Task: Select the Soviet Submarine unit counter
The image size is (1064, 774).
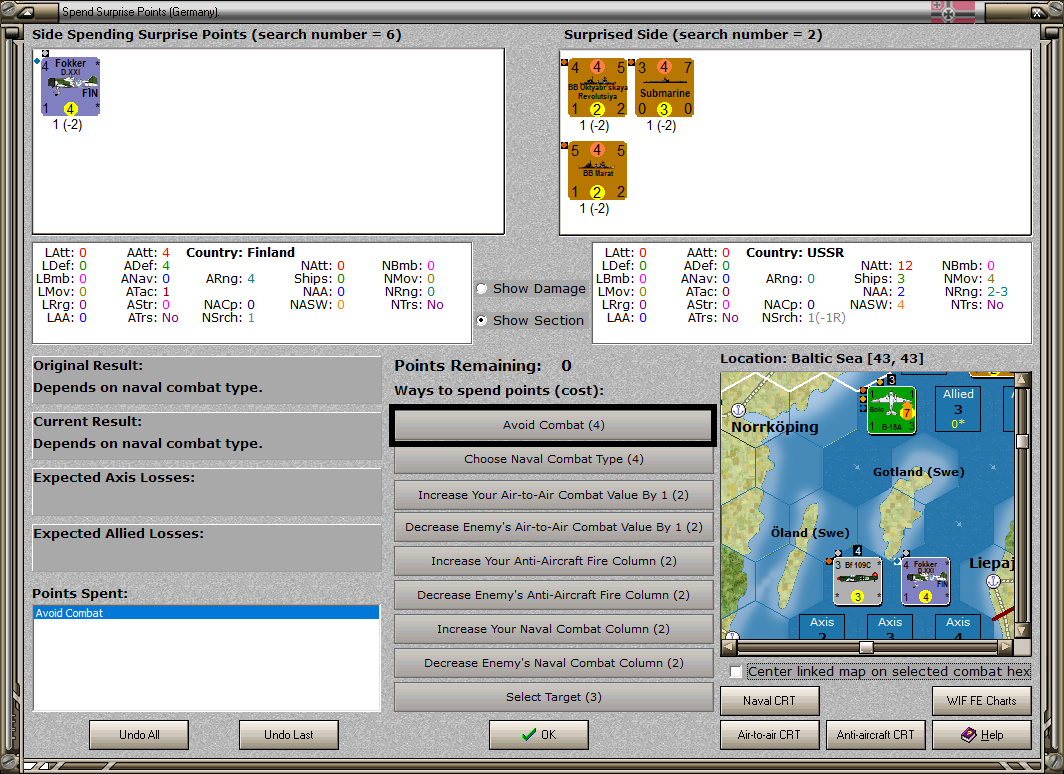Action: point(664,88)
